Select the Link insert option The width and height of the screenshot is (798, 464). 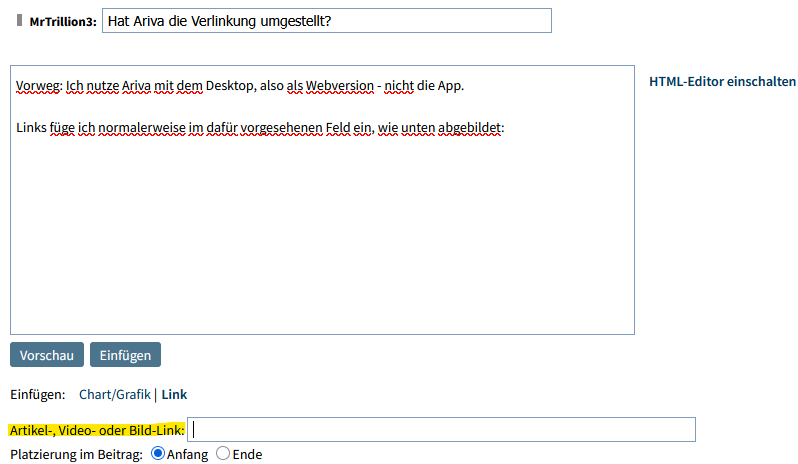pyautogui.click(x=175, y=395)
